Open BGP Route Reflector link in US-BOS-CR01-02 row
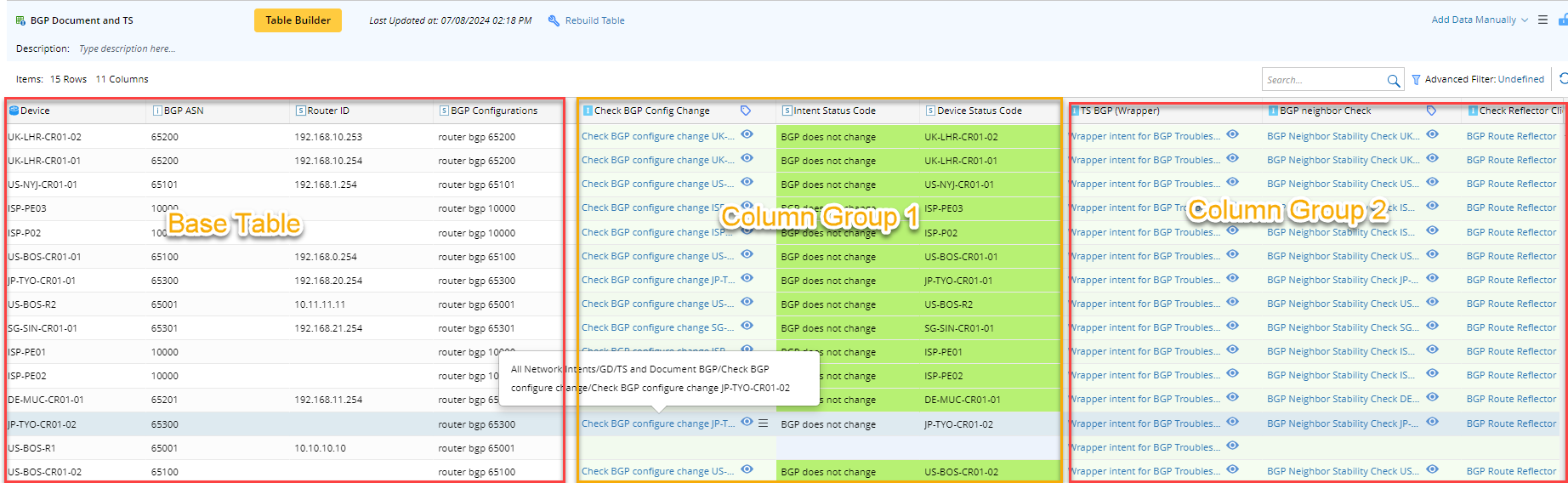This screenshot has height=483, width=1568. click(1511, 471)
